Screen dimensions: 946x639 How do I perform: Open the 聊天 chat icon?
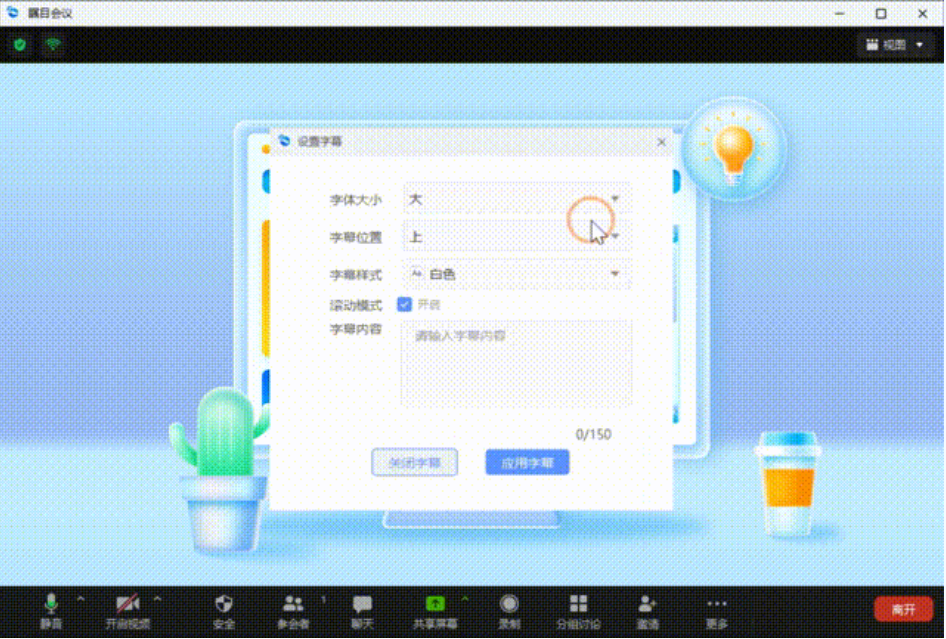pyautogui.click(x=362, y=603)
